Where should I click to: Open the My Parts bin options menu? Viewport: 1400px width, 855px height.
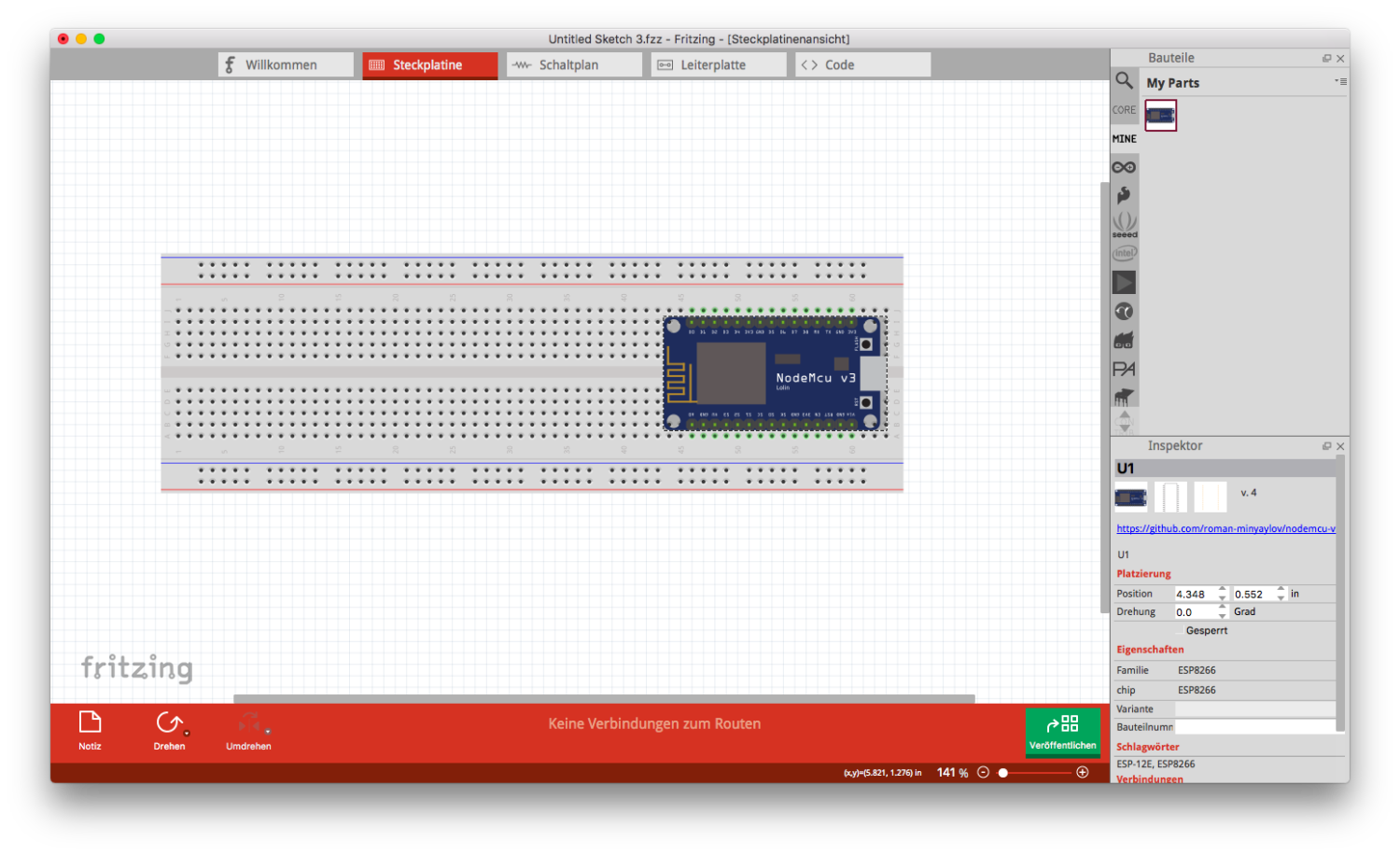tap(1341, 81)
